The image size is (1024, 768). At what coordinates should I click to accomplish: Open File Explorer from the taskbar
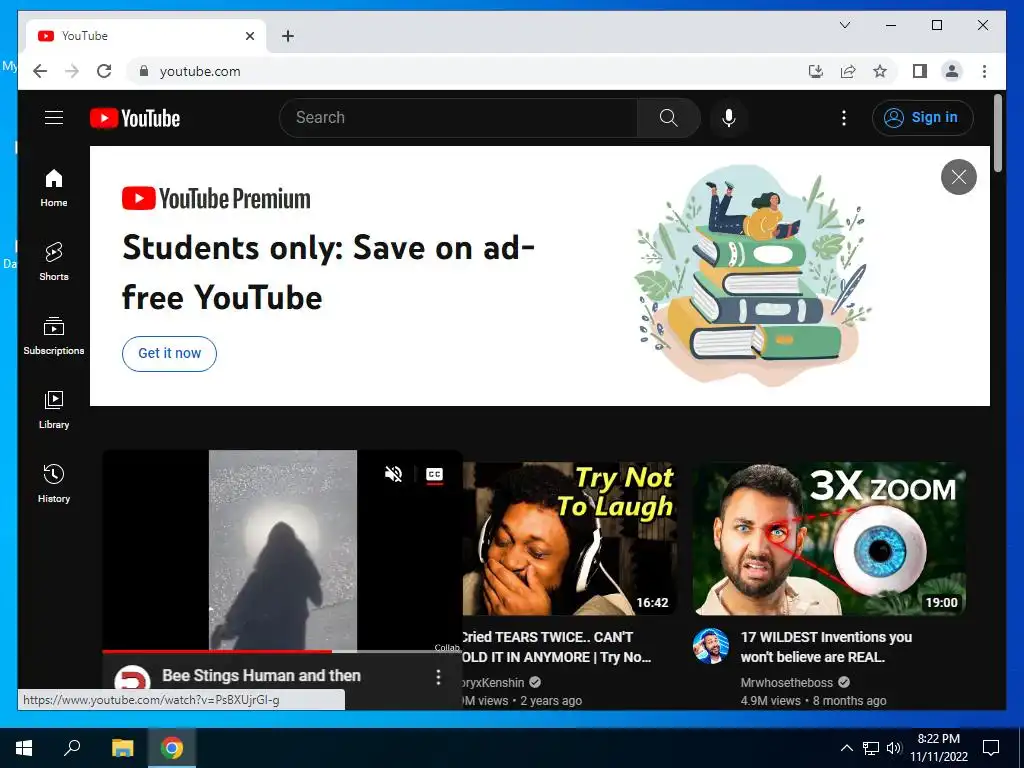(x=122, y=748)
